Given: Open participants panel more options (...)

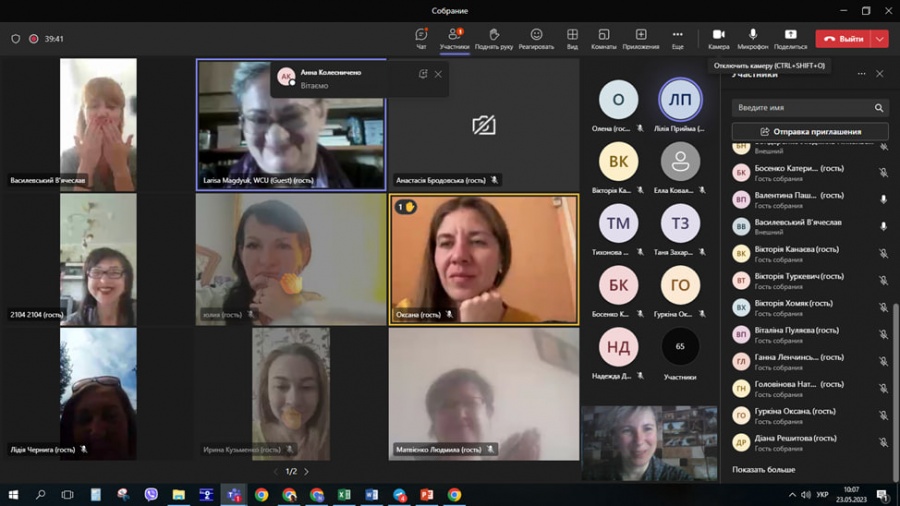Looking at the screenshot, I should pyautogui.click(x=861, y=74).
